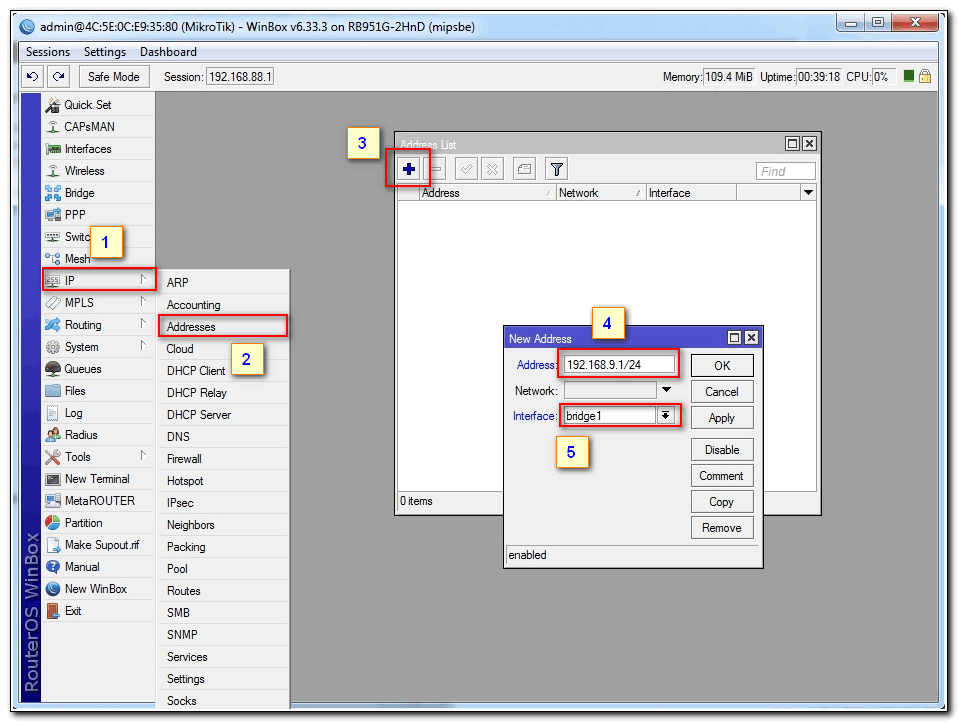The width and height of the screenshot is (959, 723).
Task: Sort by the Network column header
Action: tap(601, 193)
